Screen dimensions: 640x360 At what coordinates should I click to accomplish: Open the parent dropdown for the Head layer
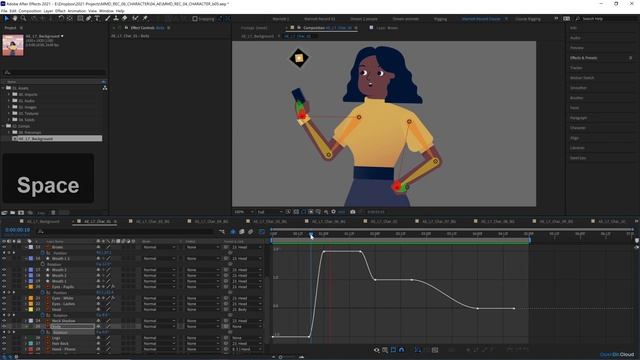pos(247,309)
